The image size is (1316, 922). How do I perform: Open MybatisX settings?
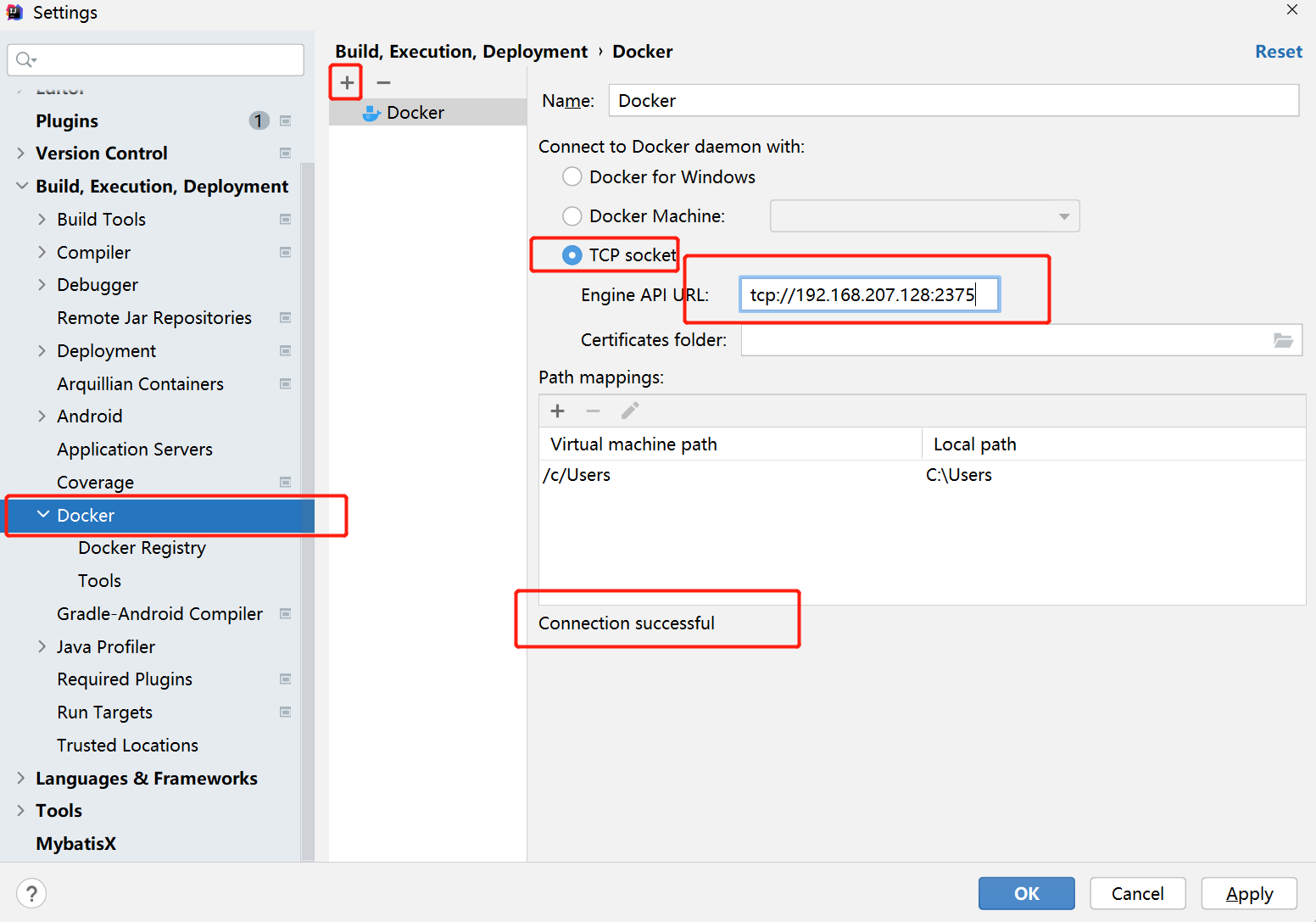[x=75, y=844]
